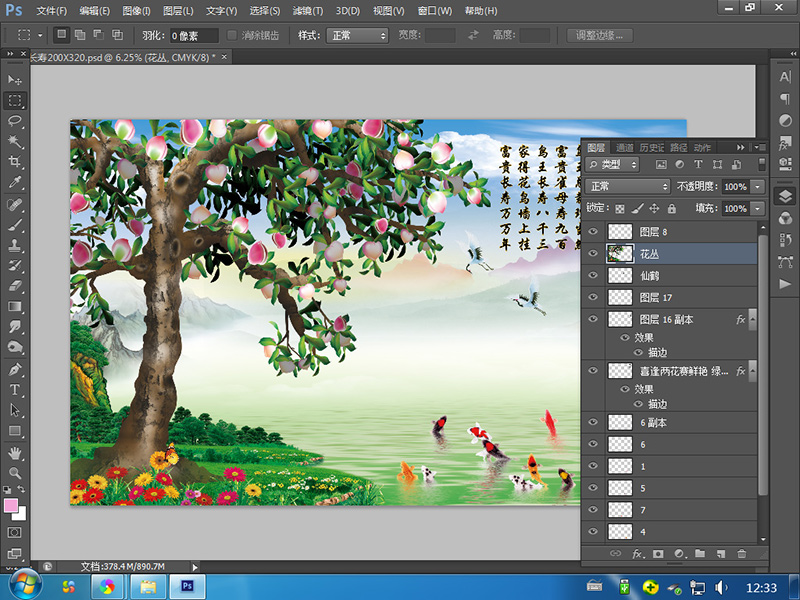Click the white background color swatch

click(x=21, y=515)
